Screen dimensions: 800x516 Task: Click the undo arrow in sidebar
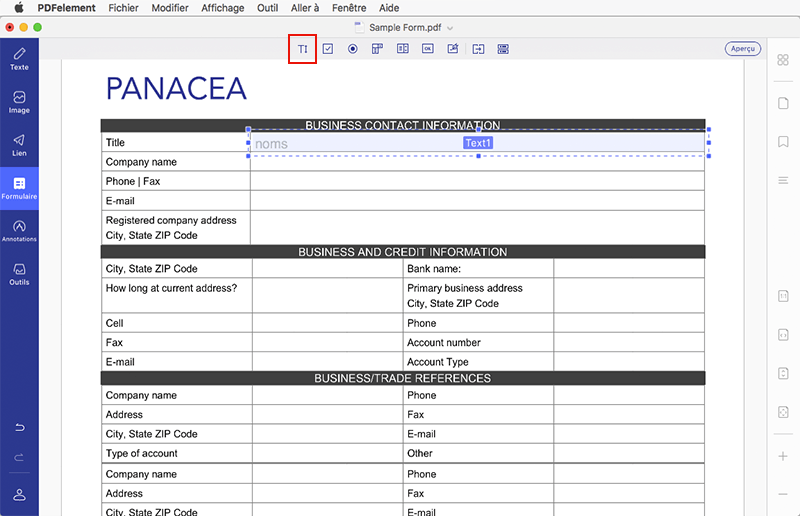[19, 428]
